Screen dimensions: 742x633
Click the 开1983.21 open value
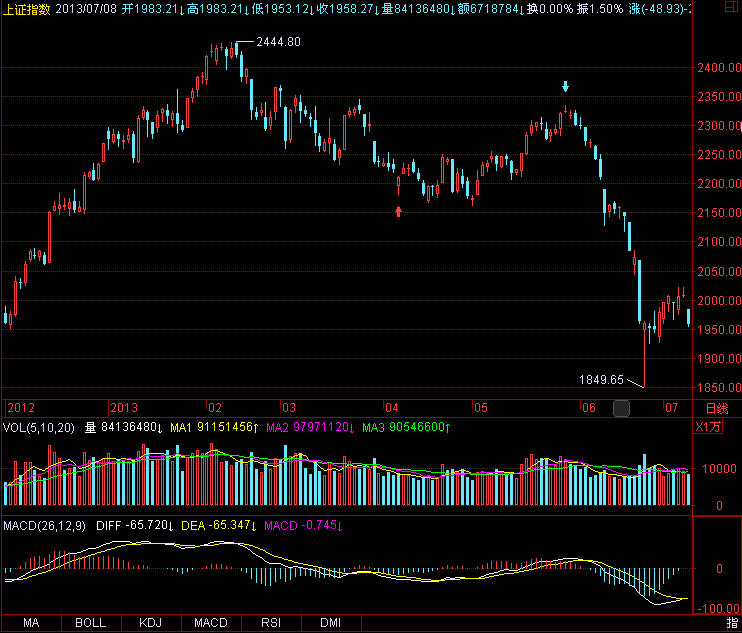(x=153, y=9)
